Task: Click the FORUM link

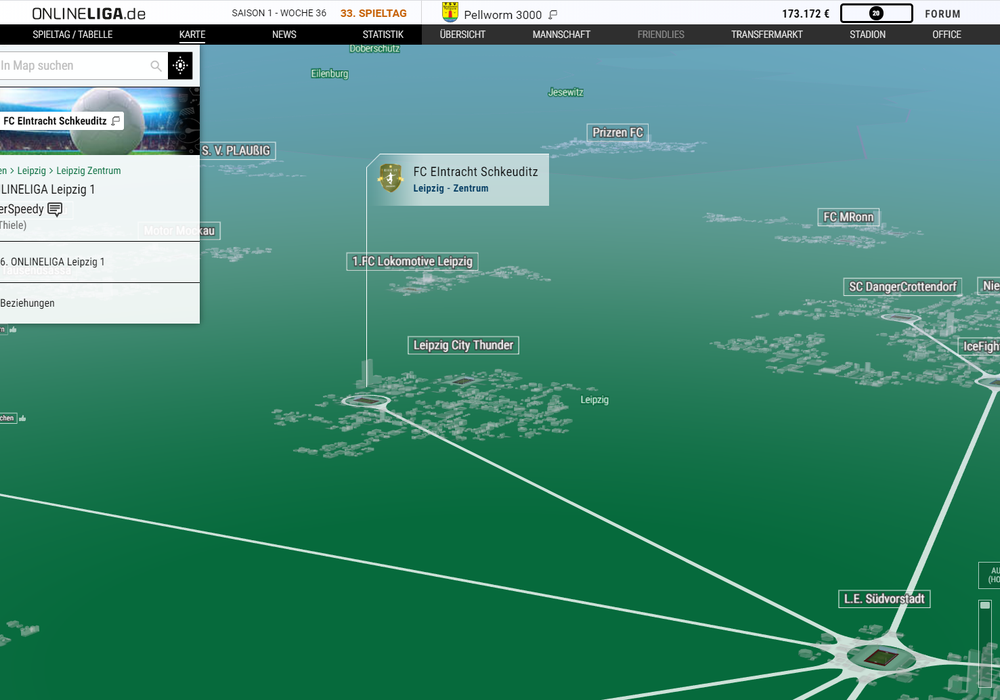Action: coord(943,13)
